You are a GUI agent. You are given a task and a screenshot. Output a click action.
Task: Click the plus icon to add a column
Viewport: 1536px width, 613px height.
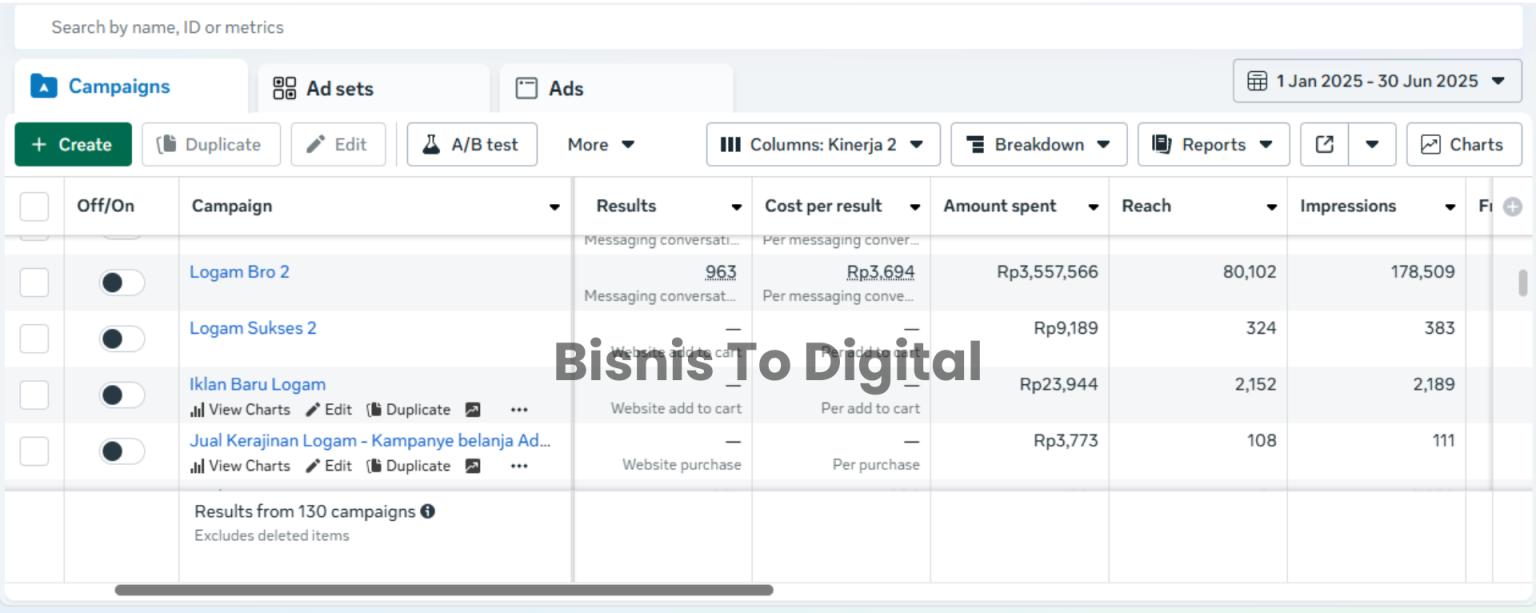tap(1512, 206)
